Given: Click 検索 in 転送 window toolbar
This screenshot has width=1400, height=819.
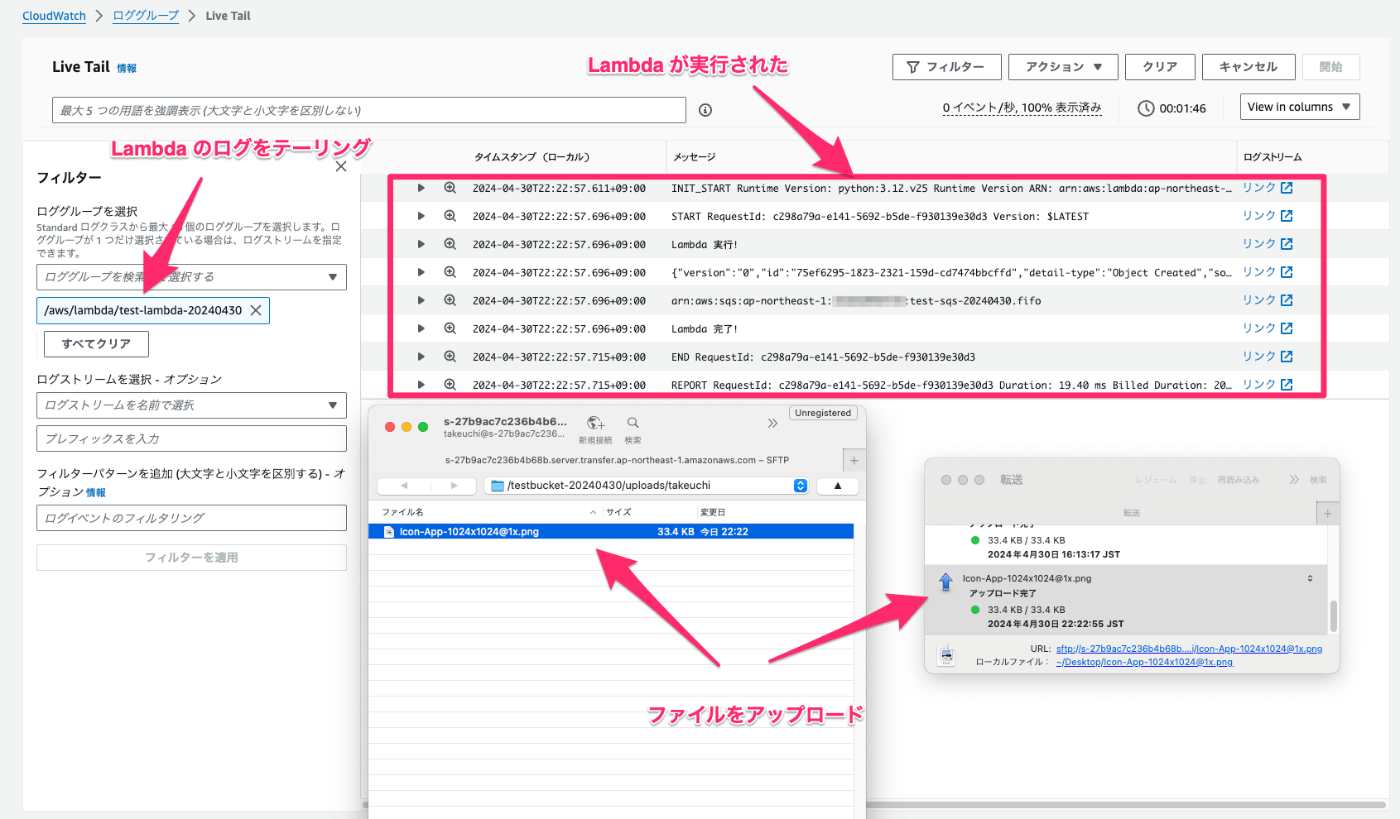Looking at the screenshot, I should coord(1318,480).
